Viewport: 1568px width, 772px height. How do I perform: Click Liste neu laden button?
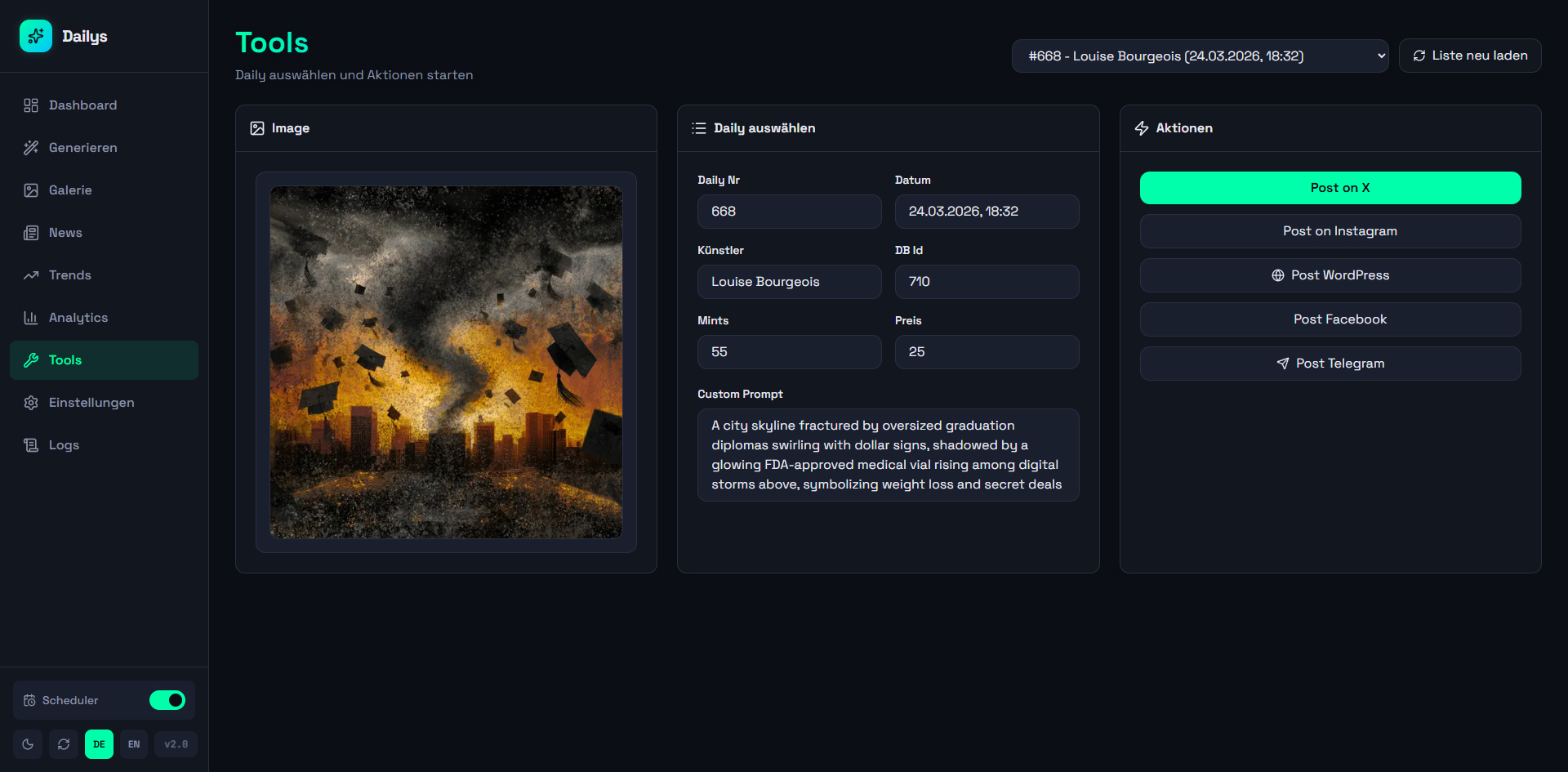(1470, 56)
